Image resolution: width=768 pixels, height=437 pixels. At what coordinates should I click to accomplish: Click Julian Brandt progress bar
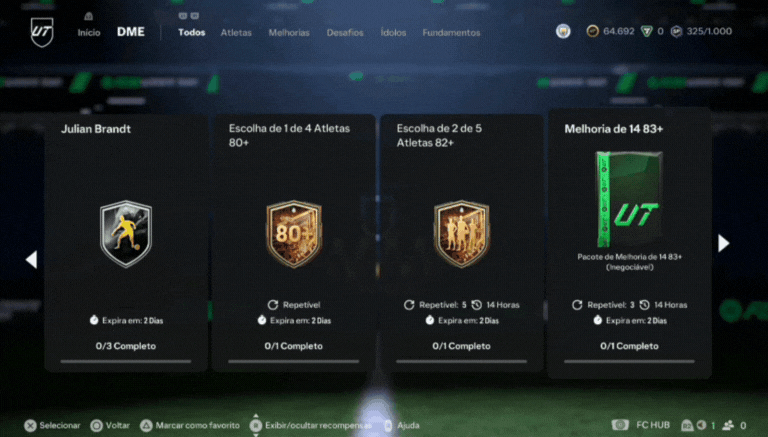[x=126, y=362]
